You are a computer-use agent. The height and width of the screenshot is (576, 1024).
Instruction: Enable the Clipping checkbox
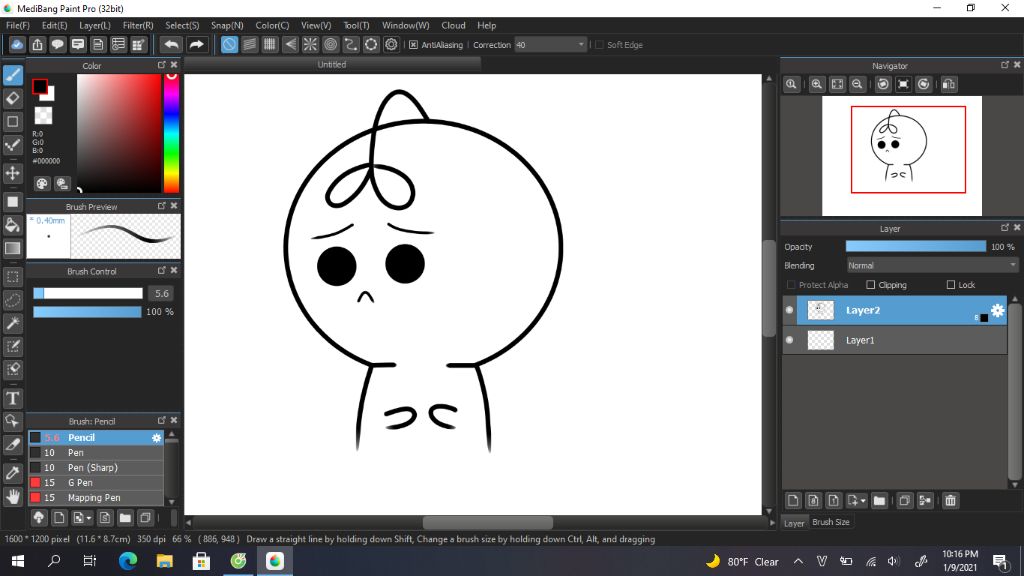pos(871,285)
